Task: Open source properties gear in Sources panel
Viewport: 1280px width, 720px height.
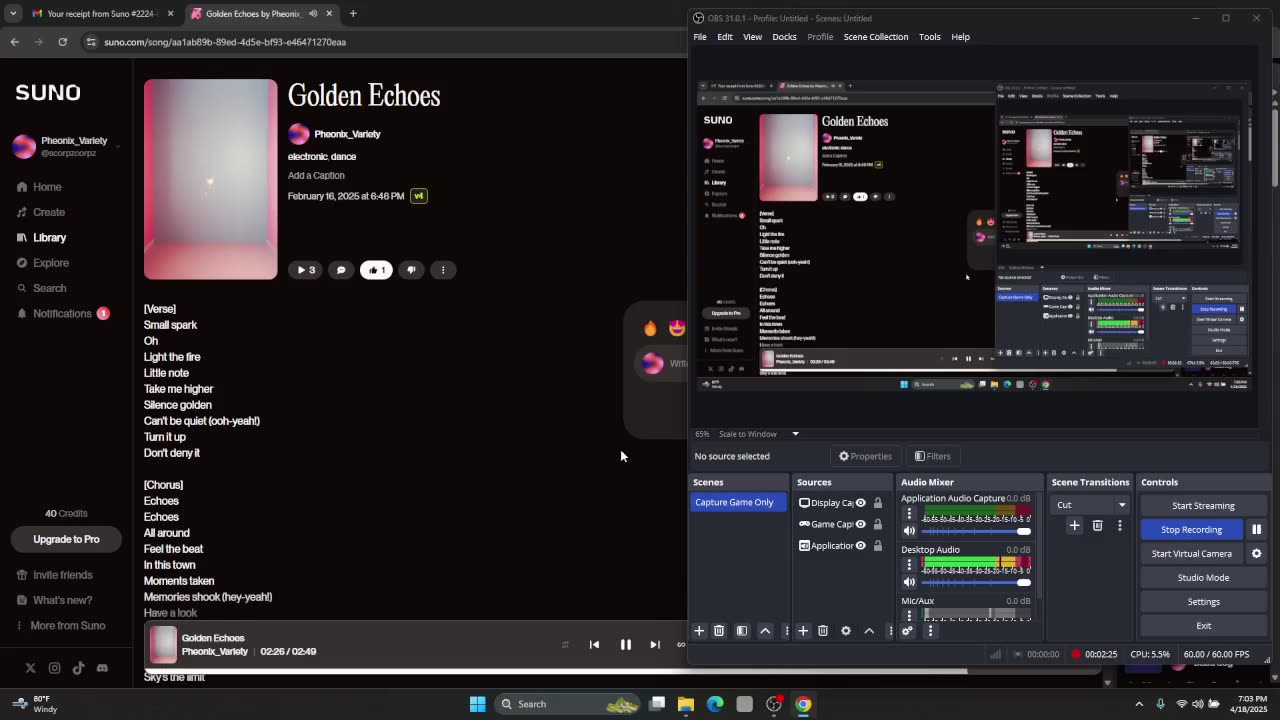Action: 846,631
